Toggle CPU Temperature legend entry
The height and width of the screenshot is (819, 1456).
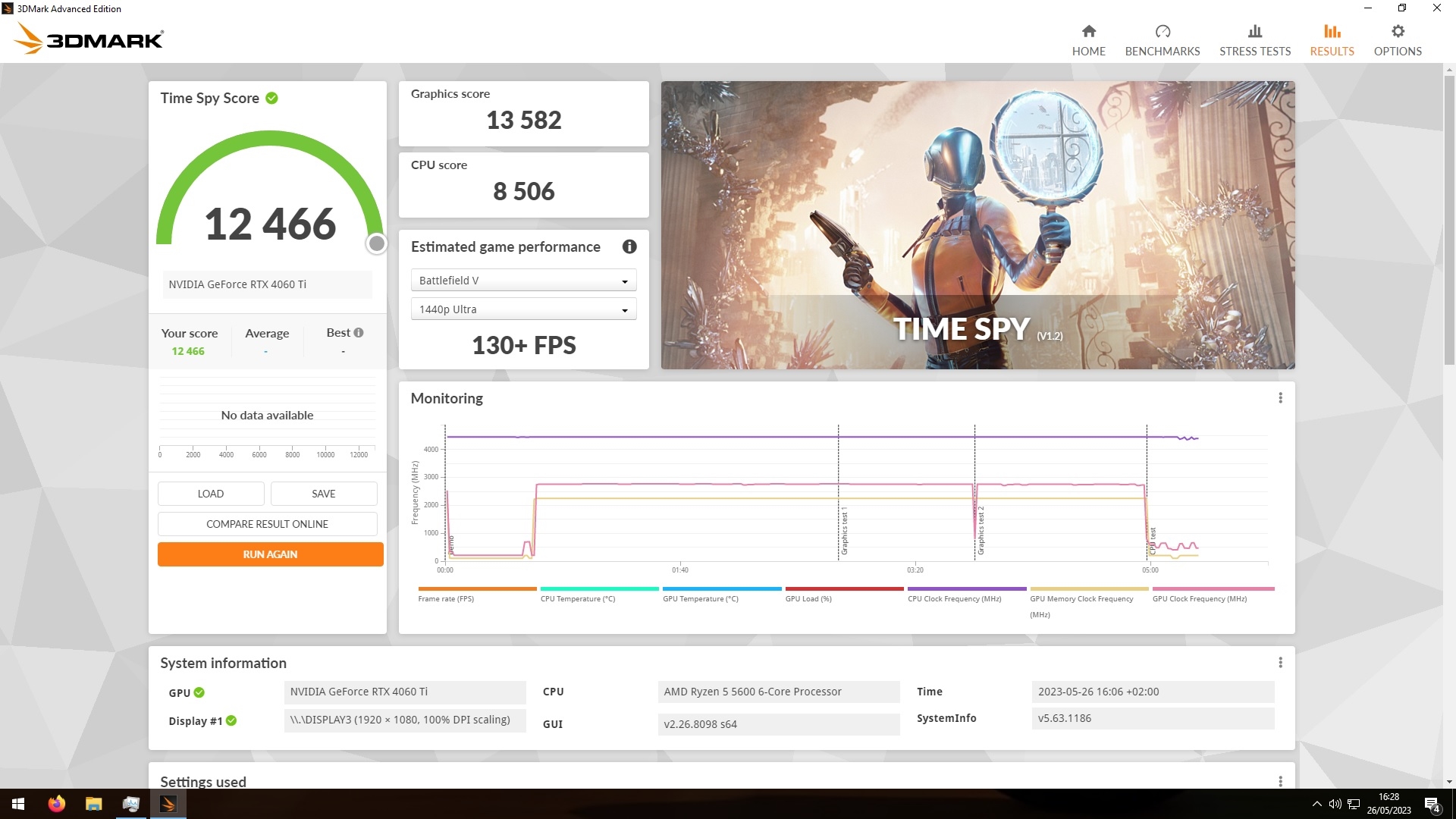(x=599, y=595)
